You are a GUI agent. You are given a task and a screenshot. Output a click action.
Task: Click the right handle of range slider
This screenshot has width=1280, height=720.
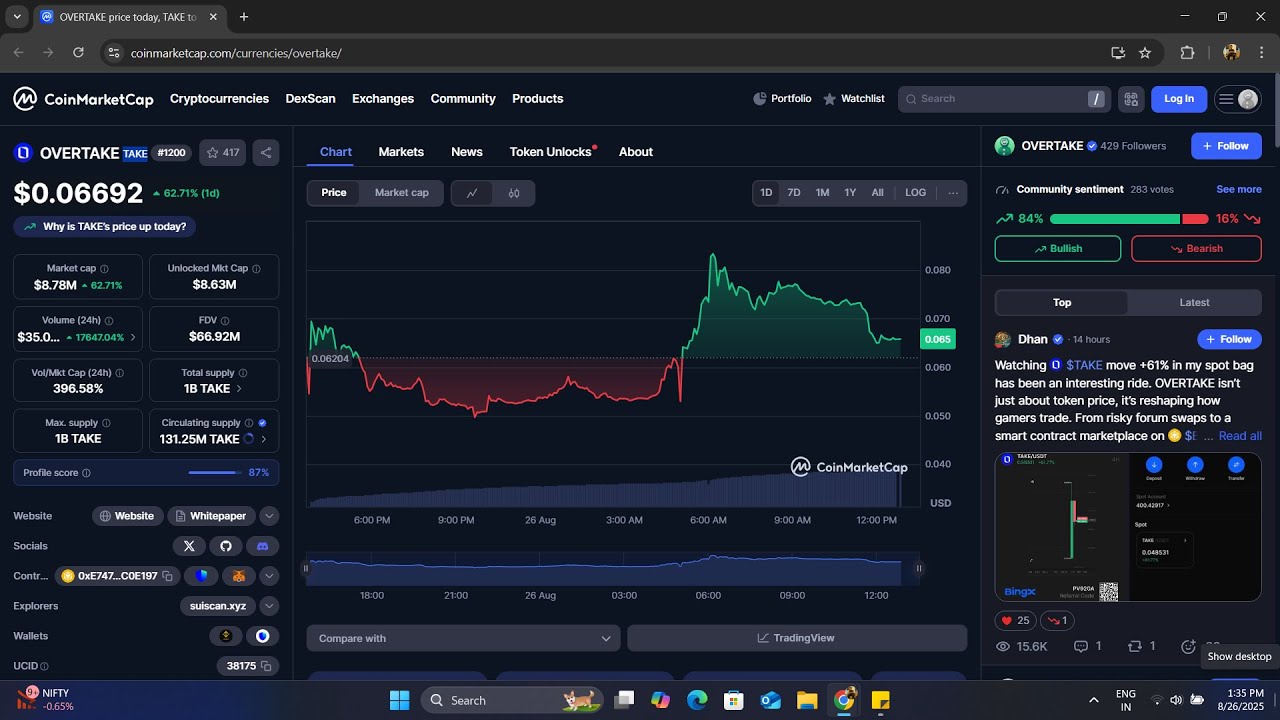pos(918,568)
